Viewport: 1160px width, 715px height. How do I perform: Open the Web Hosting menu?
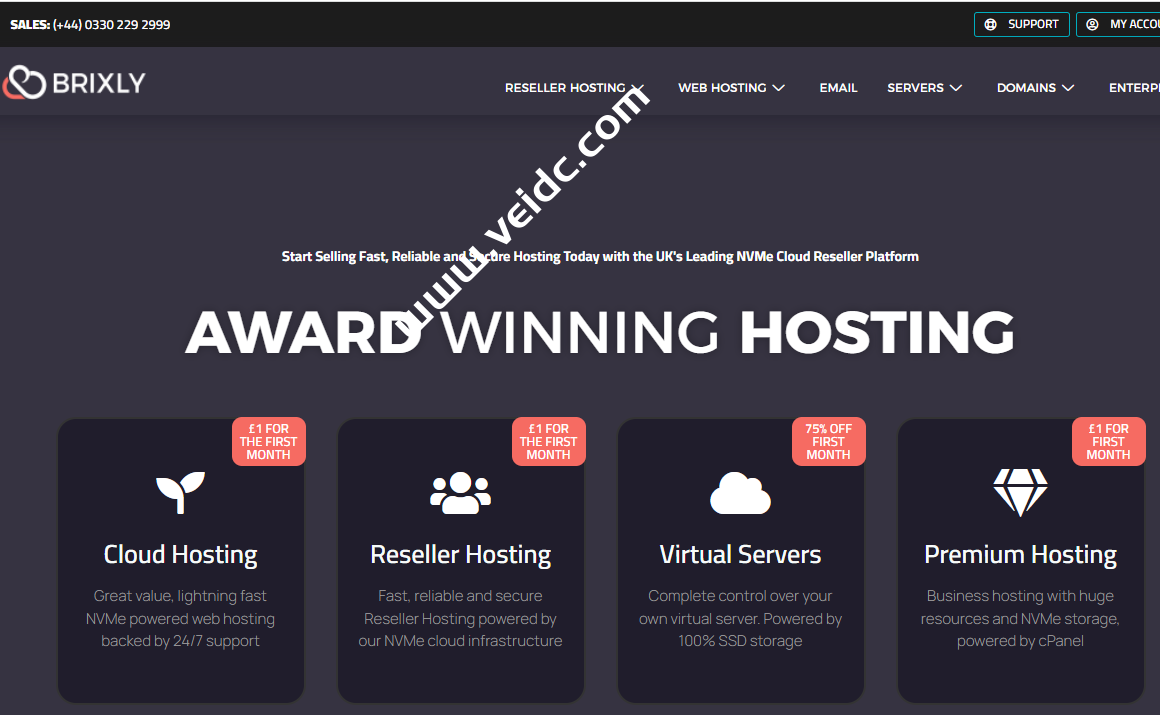732,88
